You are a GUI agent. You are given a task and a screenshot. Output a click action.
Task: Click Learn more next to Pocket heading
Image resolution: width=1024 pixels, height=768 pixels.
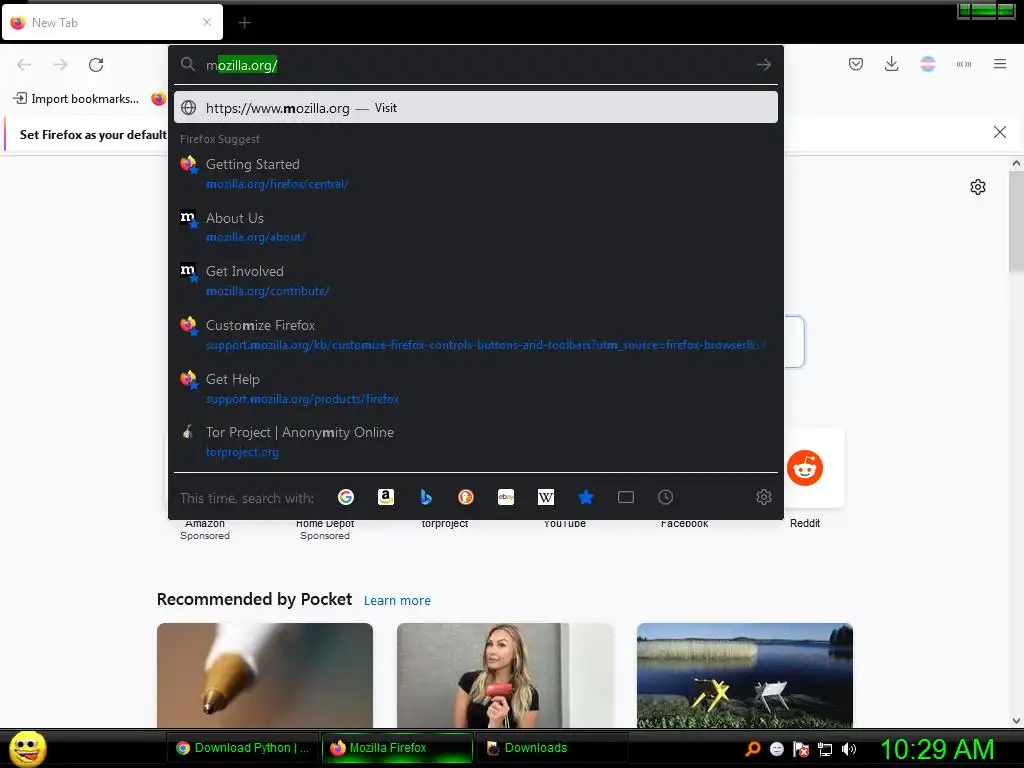397,600
